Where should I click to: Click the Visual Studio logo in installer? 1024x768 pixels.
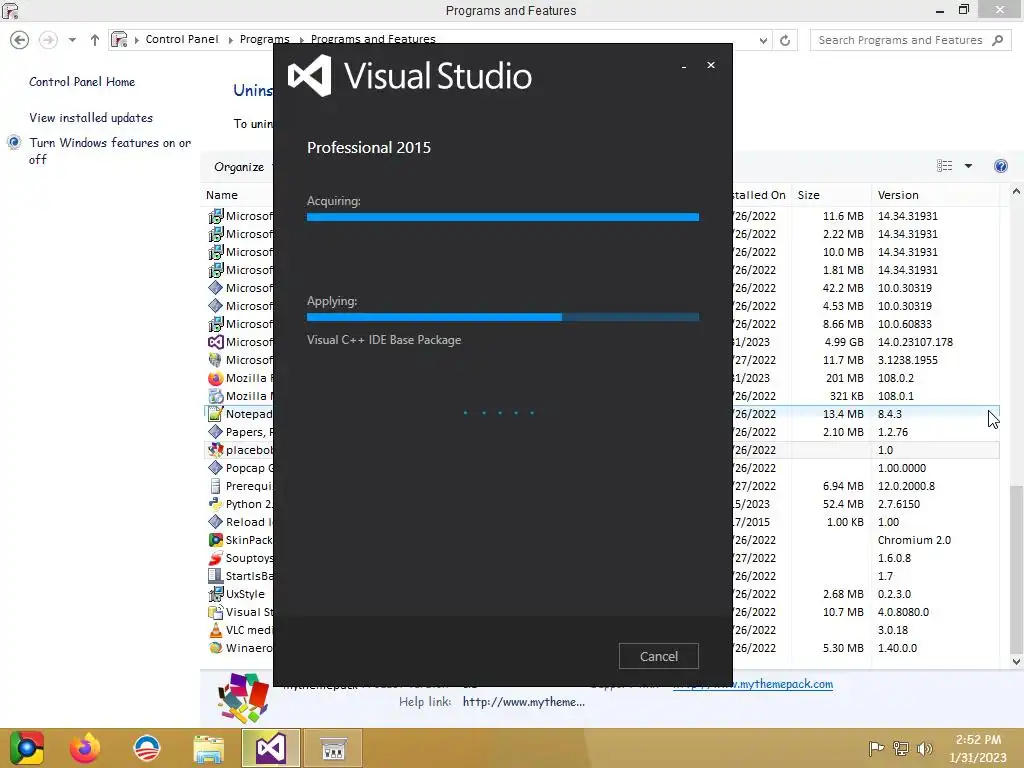310,76
